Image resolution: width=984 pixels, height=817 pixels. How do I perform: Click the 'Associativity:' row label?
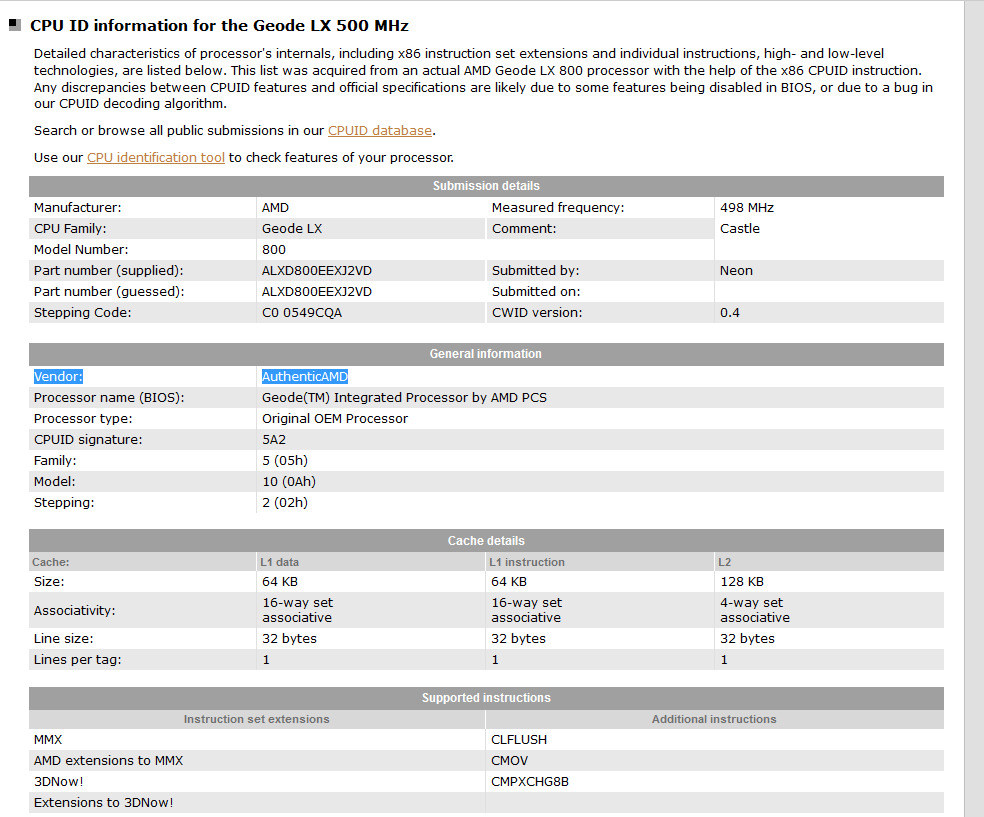tap(75, 611)
